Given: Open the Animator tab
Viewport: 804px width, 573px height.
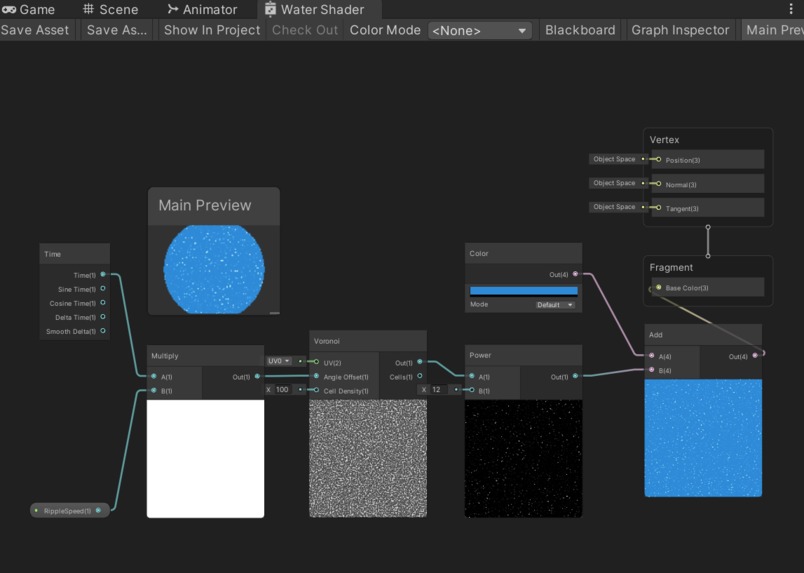Looking at the screenshot, I should click(203, 9).
